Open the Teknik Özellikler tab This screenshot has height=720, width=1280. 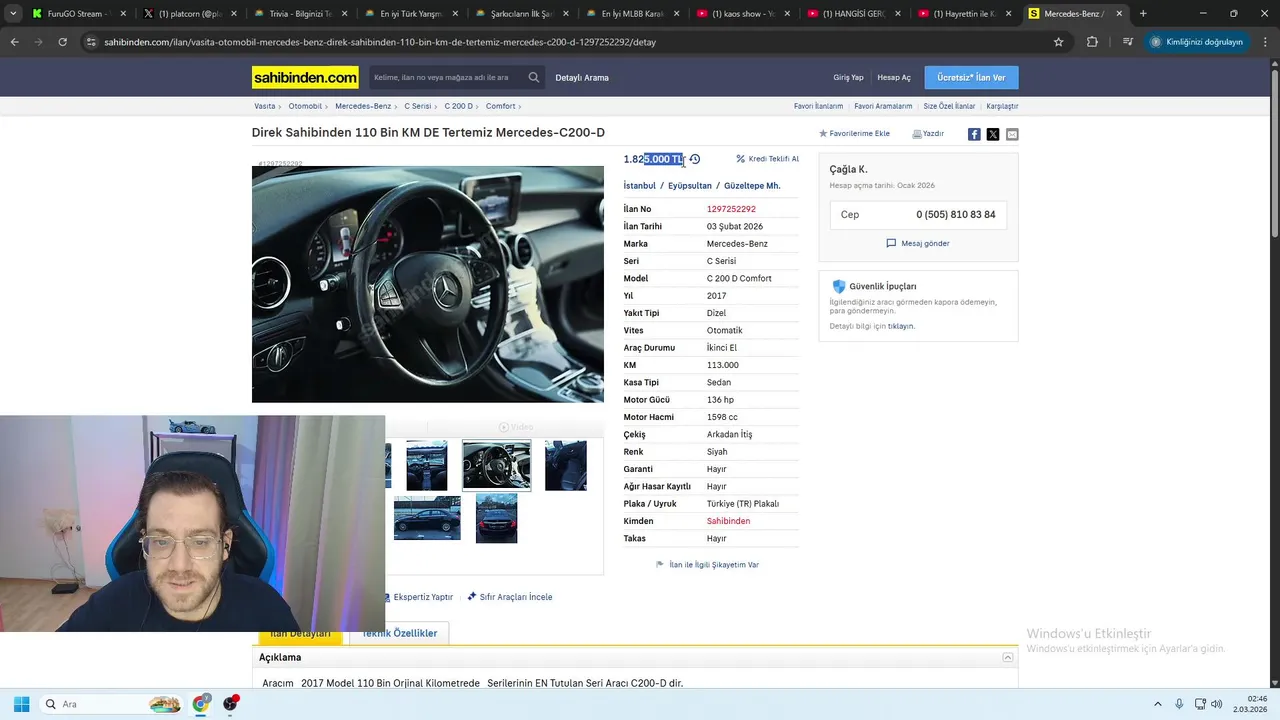pos(400,634)
